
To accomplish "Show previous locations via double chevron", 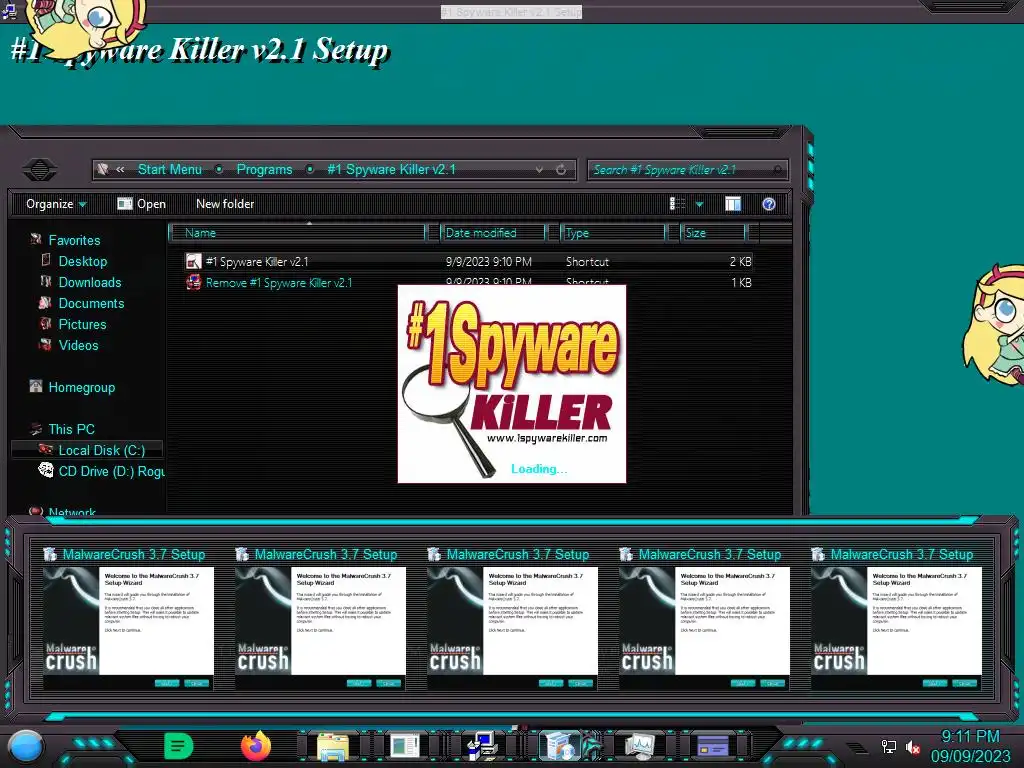I will click(x=120, y=169).
